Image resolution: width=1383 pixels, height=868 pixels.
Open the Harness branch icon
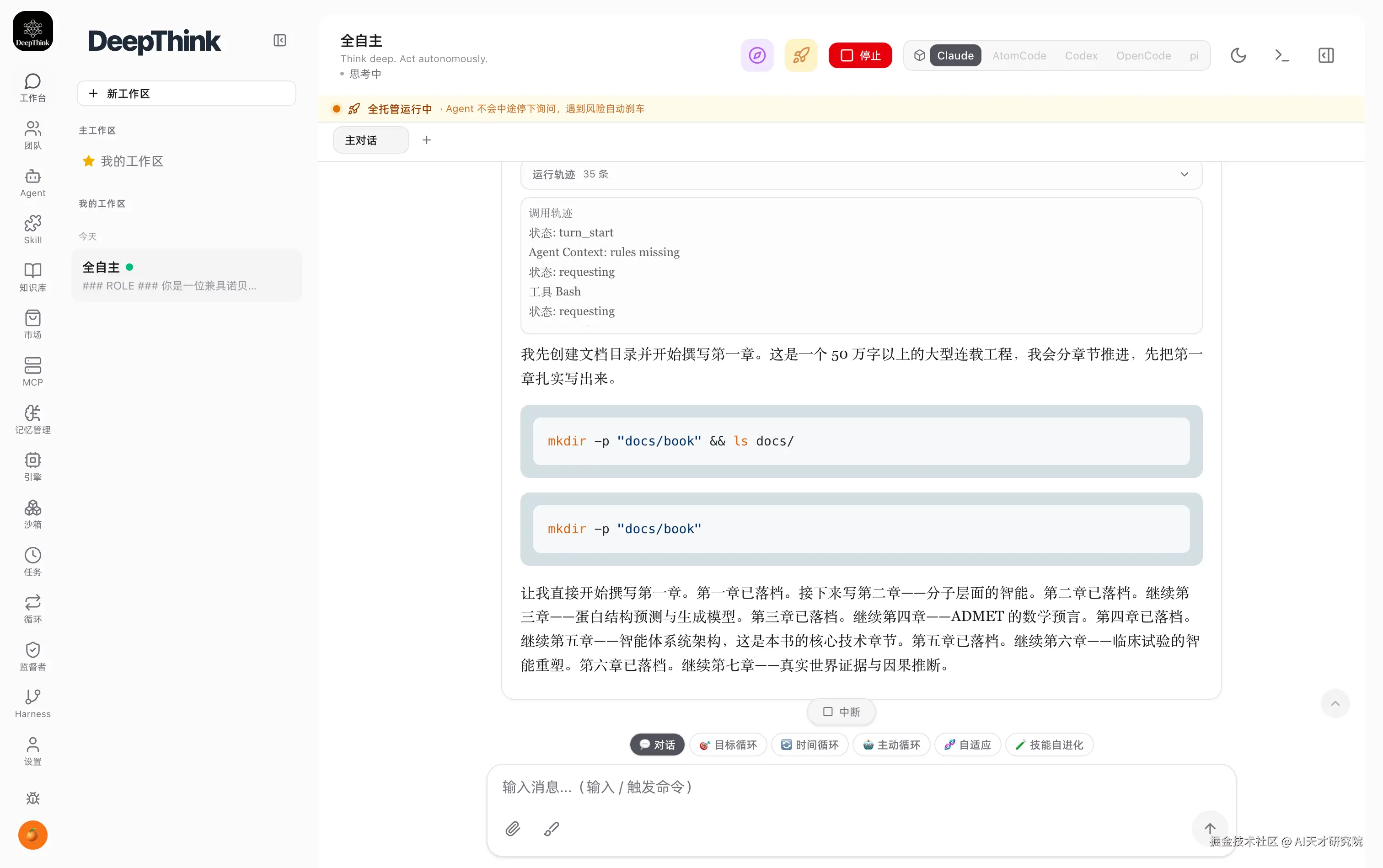[33, 704]
